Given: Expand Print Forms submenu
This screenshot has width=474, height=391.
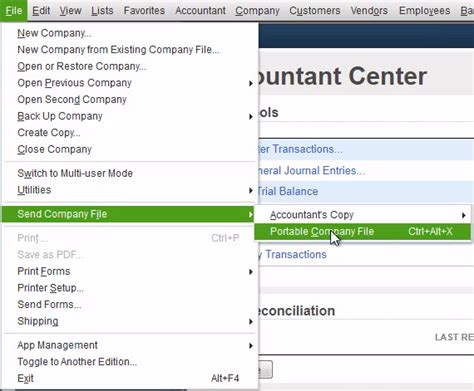Looking at the screenshot, I should click(129, 271).
